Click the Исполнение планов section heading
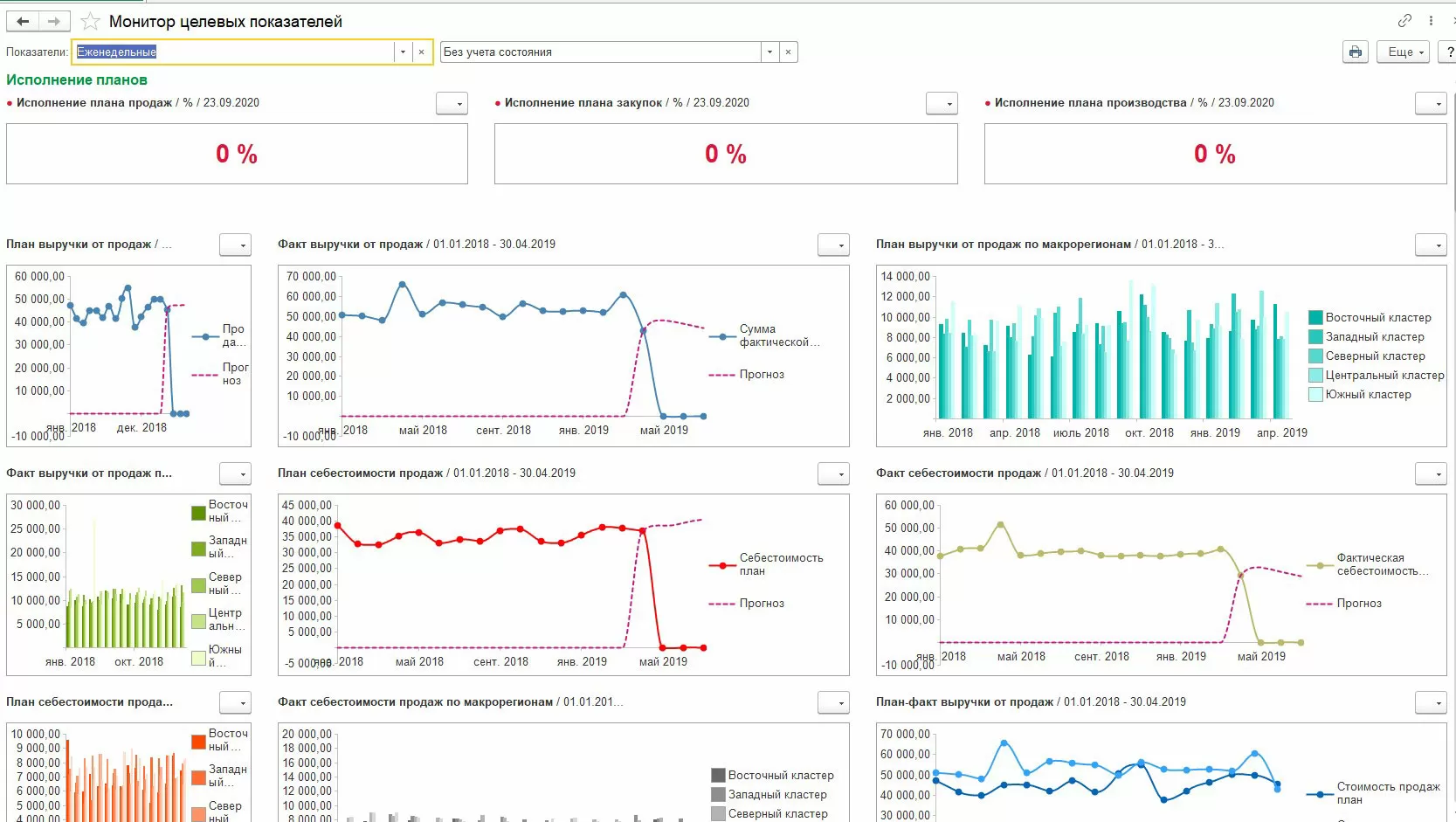The height and width of the screenshot is (822, 1456). (x=77, y=79)
